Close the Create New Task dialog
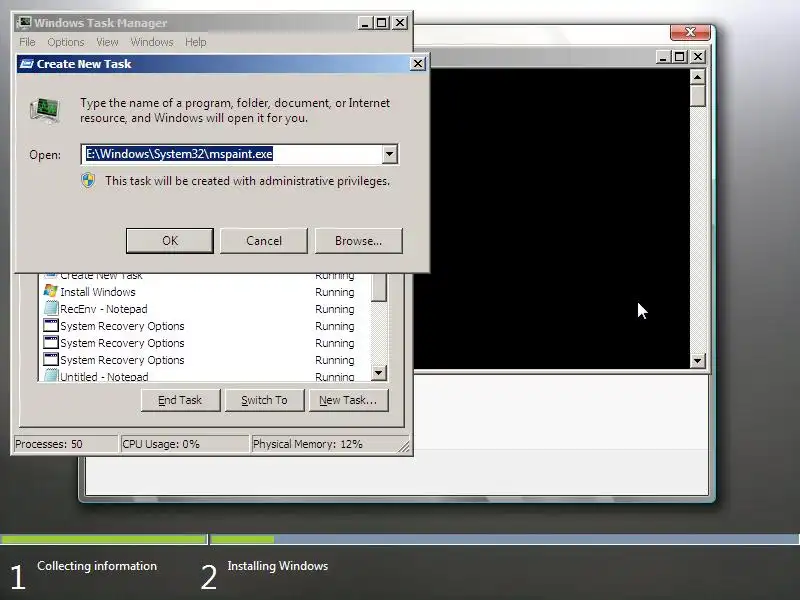 point(418,64)
